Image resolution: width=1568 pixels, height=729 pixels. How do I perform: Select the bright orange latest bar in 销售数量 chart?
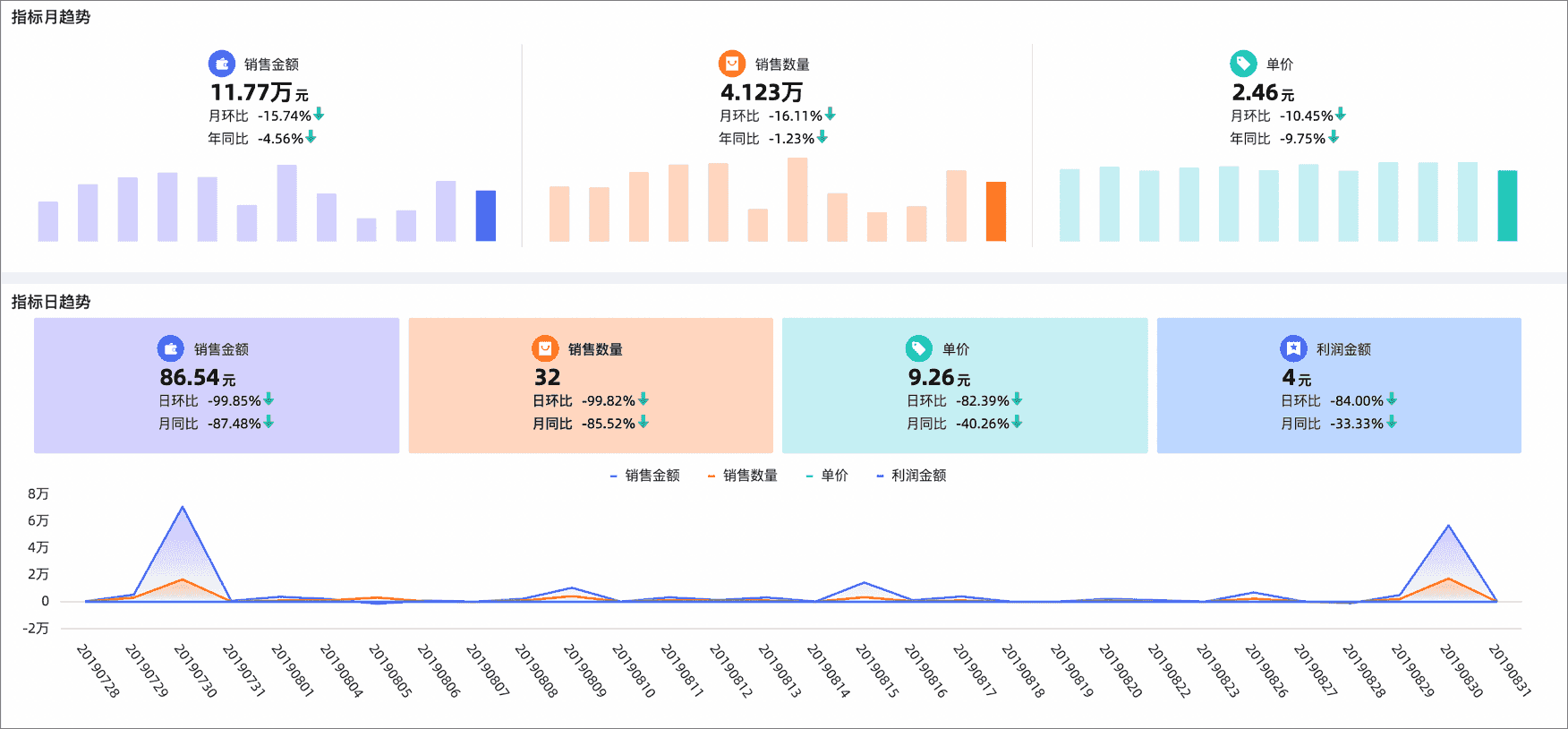(996, 211)
